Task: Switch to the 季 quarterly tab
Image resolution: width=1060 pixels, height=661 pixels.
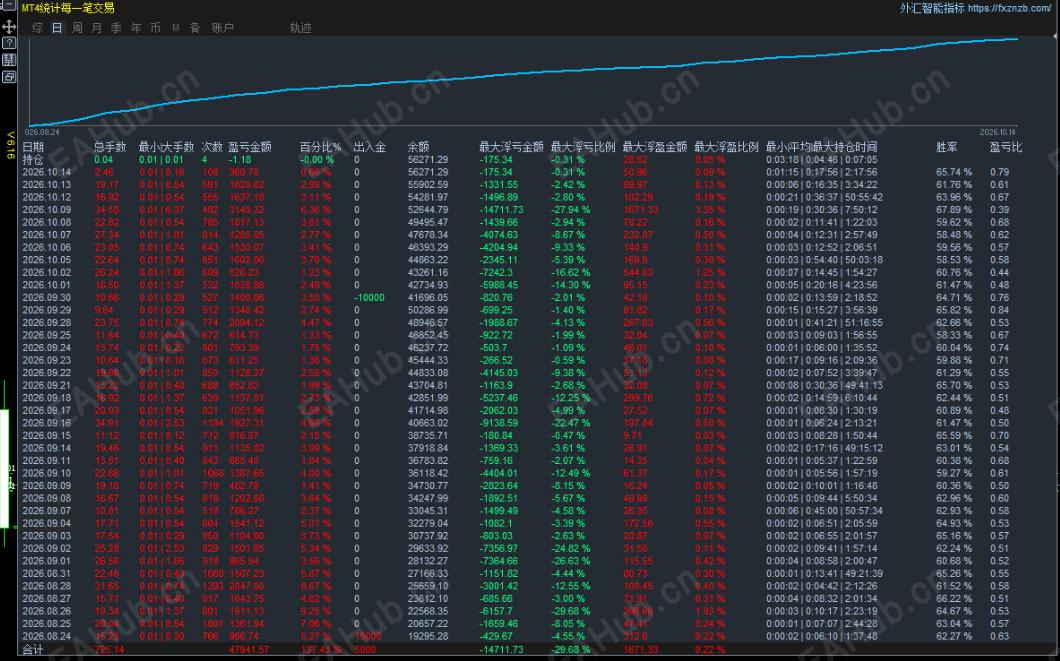Action: point(116,28)
